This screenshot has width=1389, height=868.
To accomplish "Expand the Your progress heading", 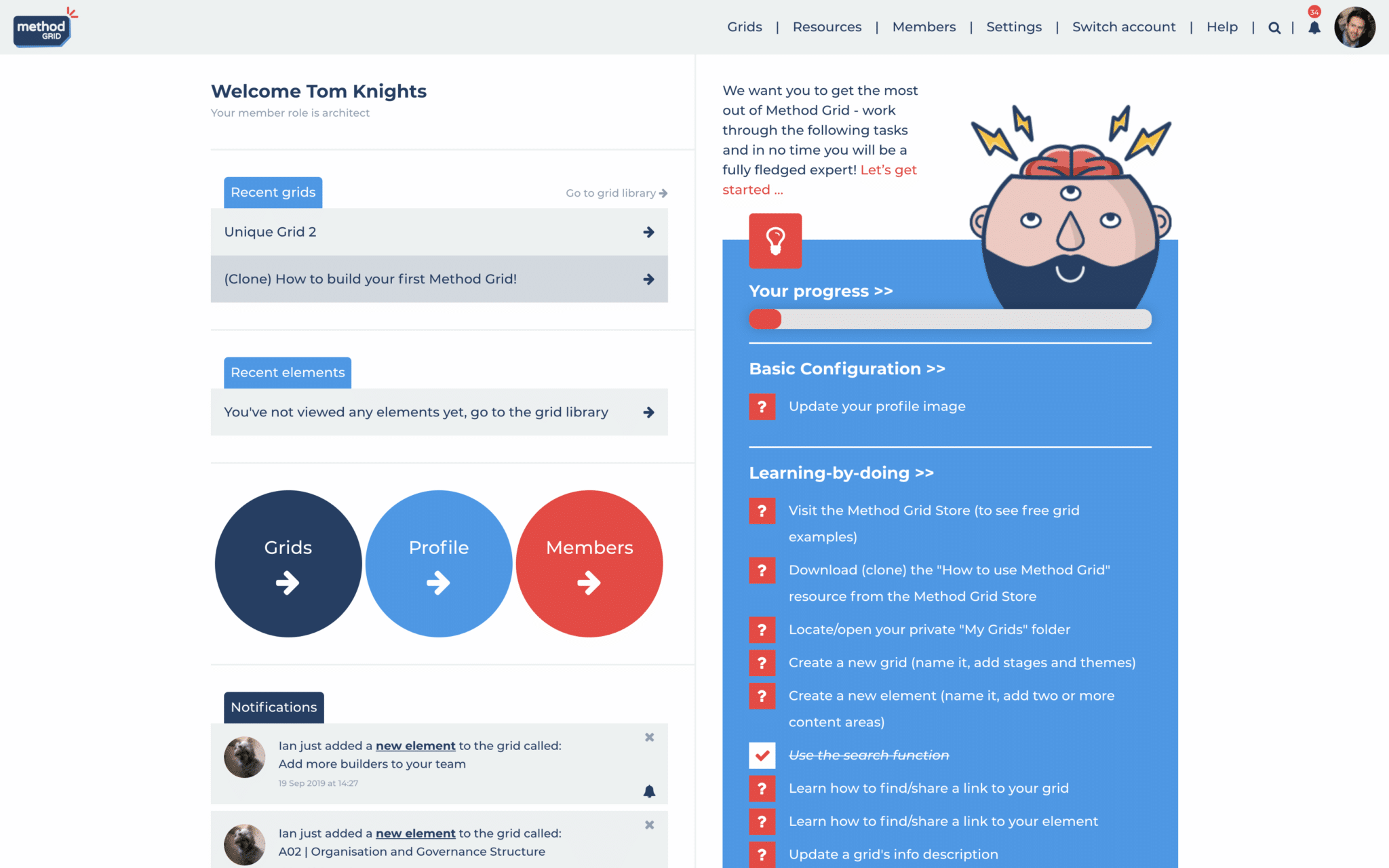I will click(821, 292).
